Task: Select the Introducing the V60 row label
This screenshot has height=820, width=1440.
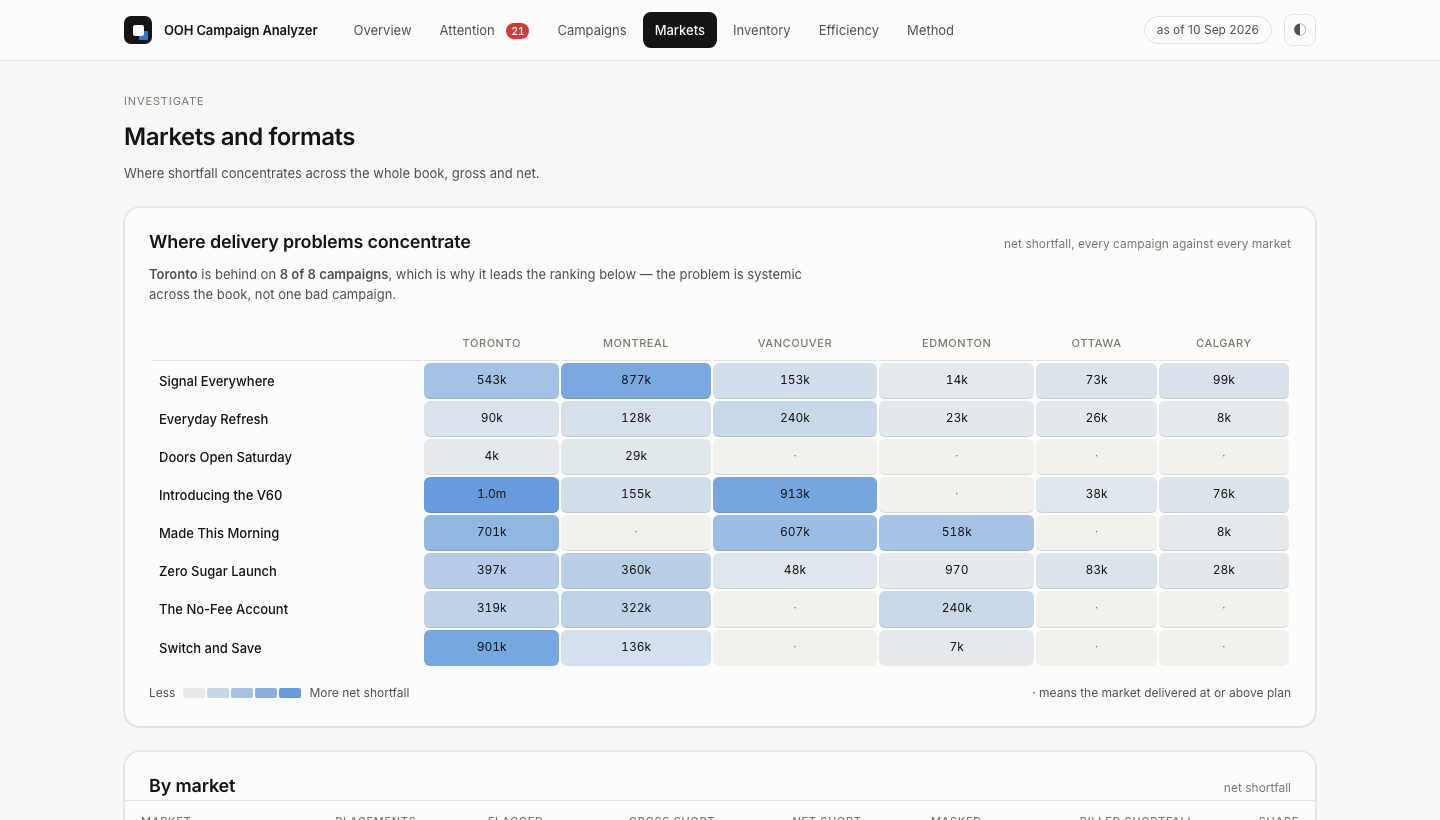Action: 220,495
